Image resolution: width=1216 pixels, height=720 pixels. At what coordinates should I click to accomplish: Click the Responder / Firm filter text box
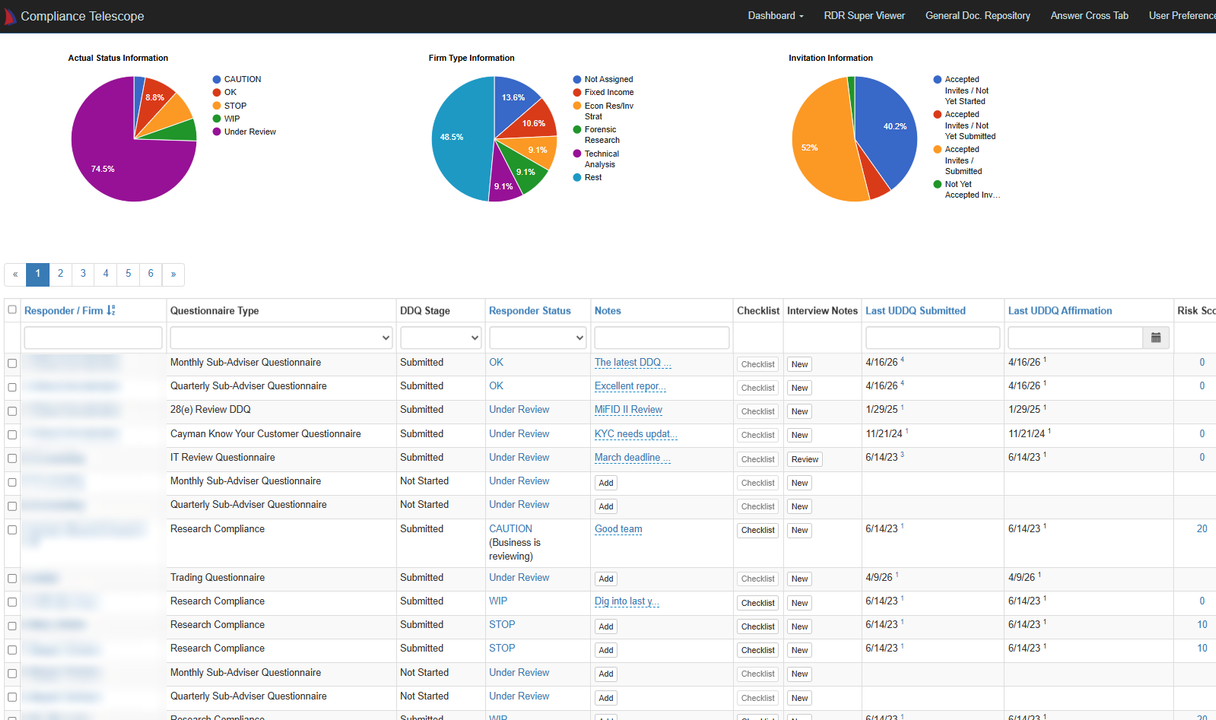pos(93,338)
